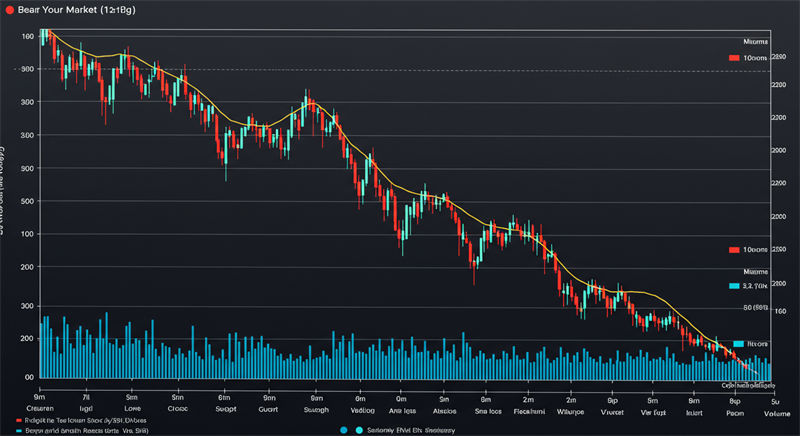
Task: Click the 2890 price level on right axis
Action: coord(779,58)
